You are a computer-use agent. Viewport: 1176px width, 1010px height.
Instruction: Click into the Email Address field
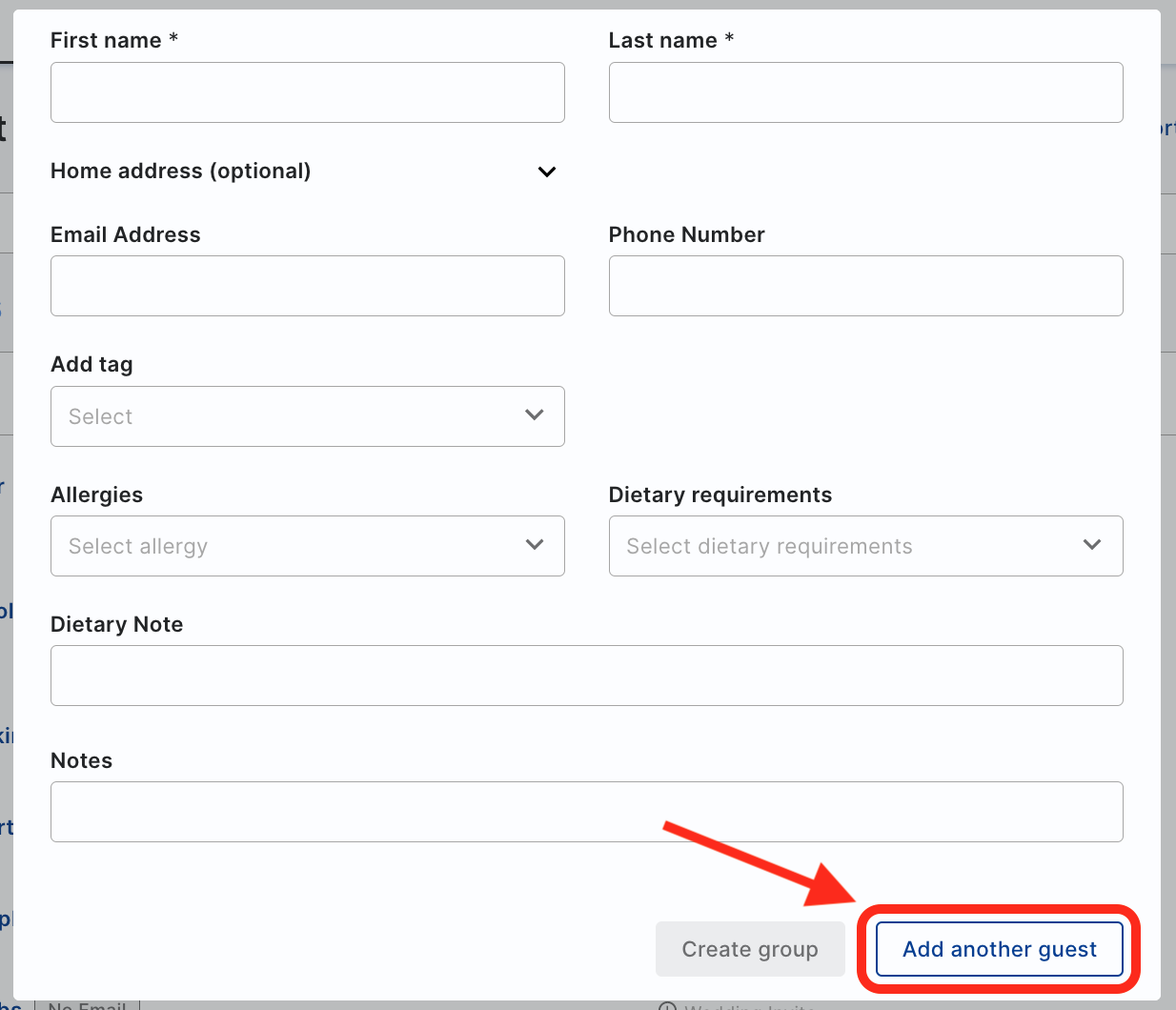click(308, 286)
